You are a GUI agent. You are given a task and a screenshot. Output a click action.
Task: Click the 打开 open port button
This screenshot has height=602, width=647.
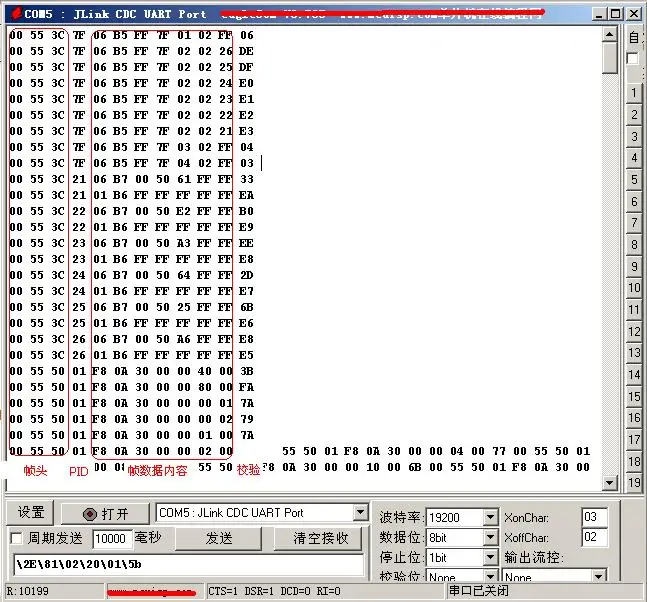[x=105, y=514]
